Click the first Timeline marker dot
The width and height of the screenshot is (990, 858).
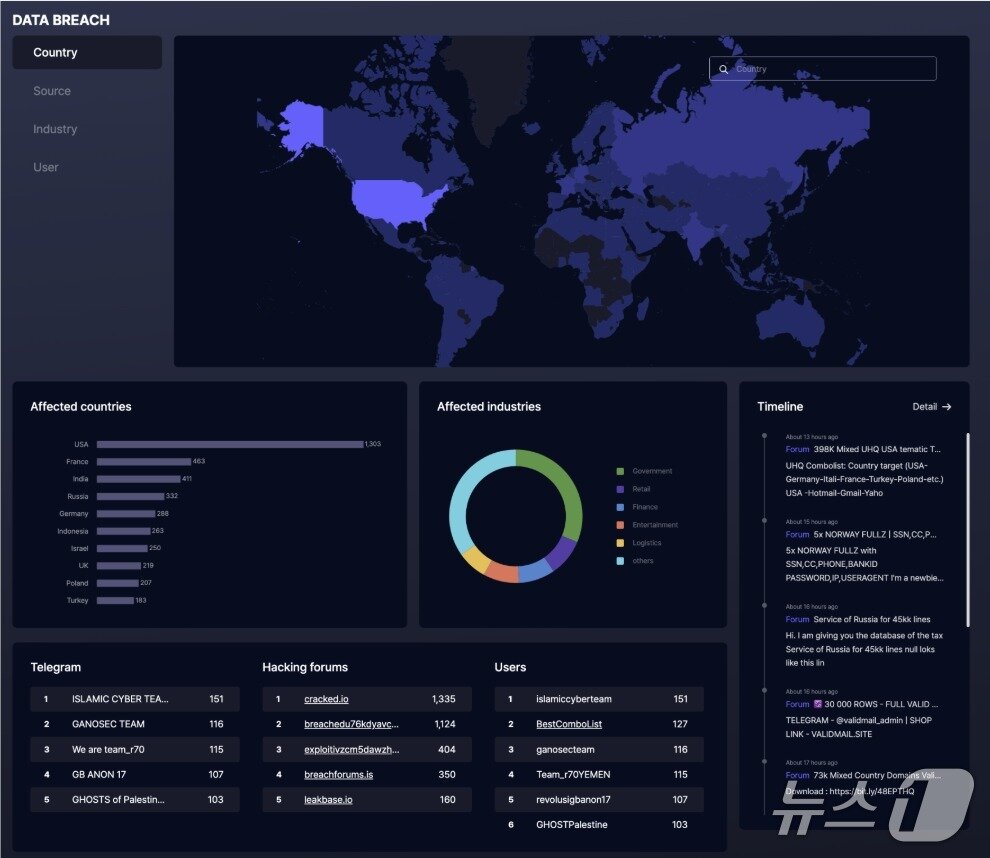(764, 436)
